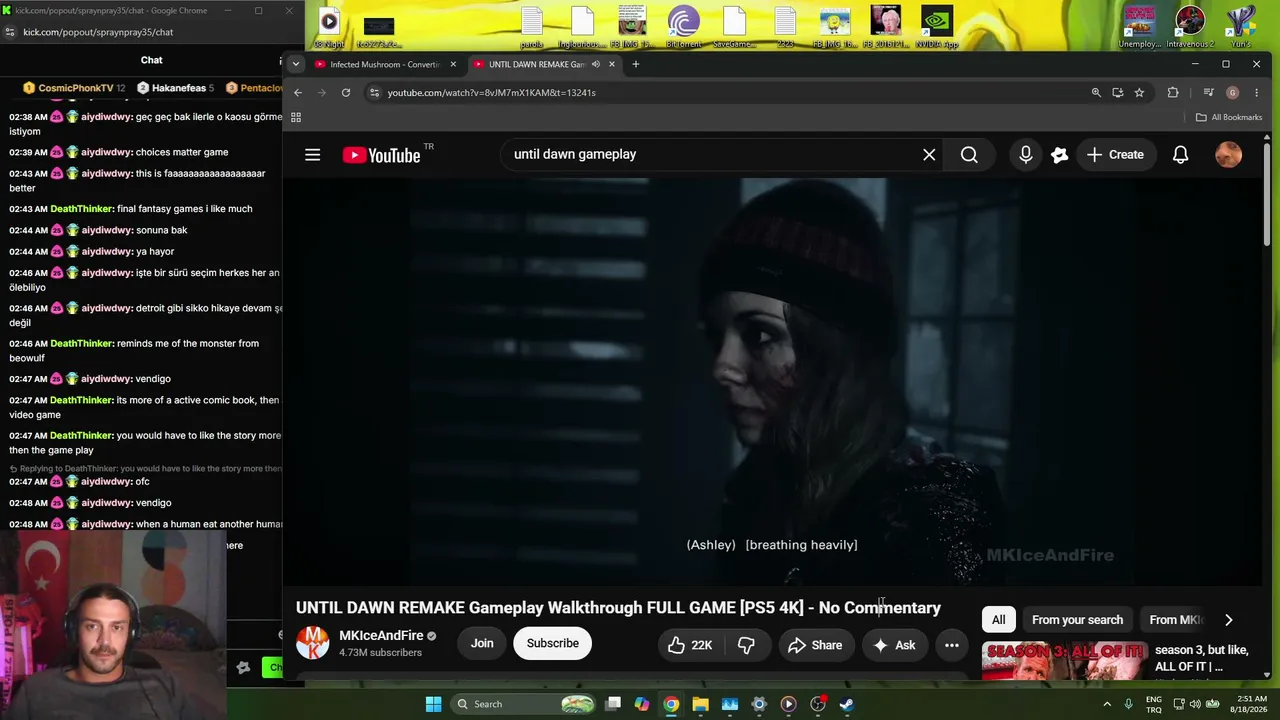This screenshot has height=720, width=1280.
Task: Like the video with thumbs up
Action: point(690,645)
